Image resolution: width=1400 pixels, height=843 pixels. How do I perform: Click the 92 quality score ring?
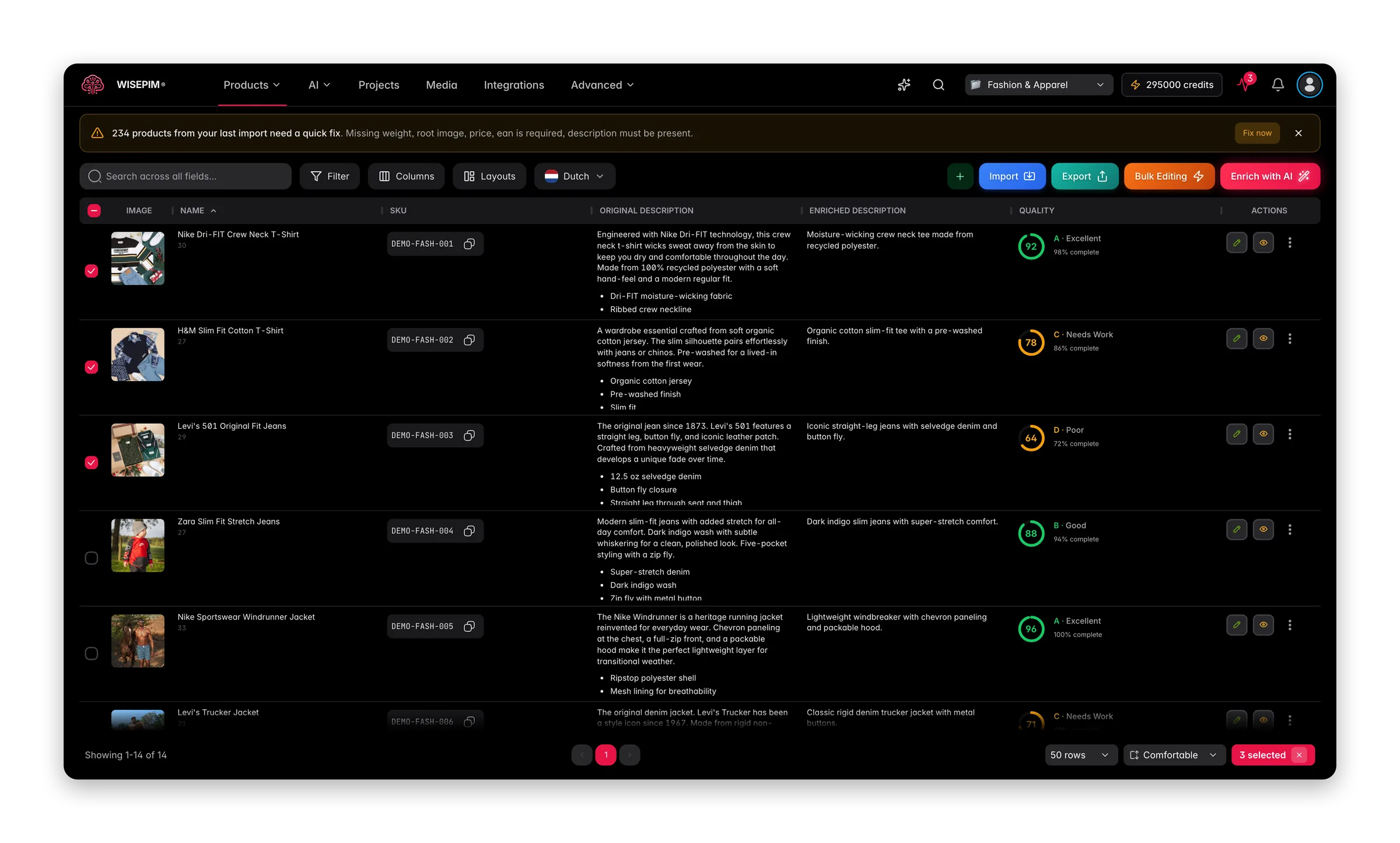coord(1031,246)
